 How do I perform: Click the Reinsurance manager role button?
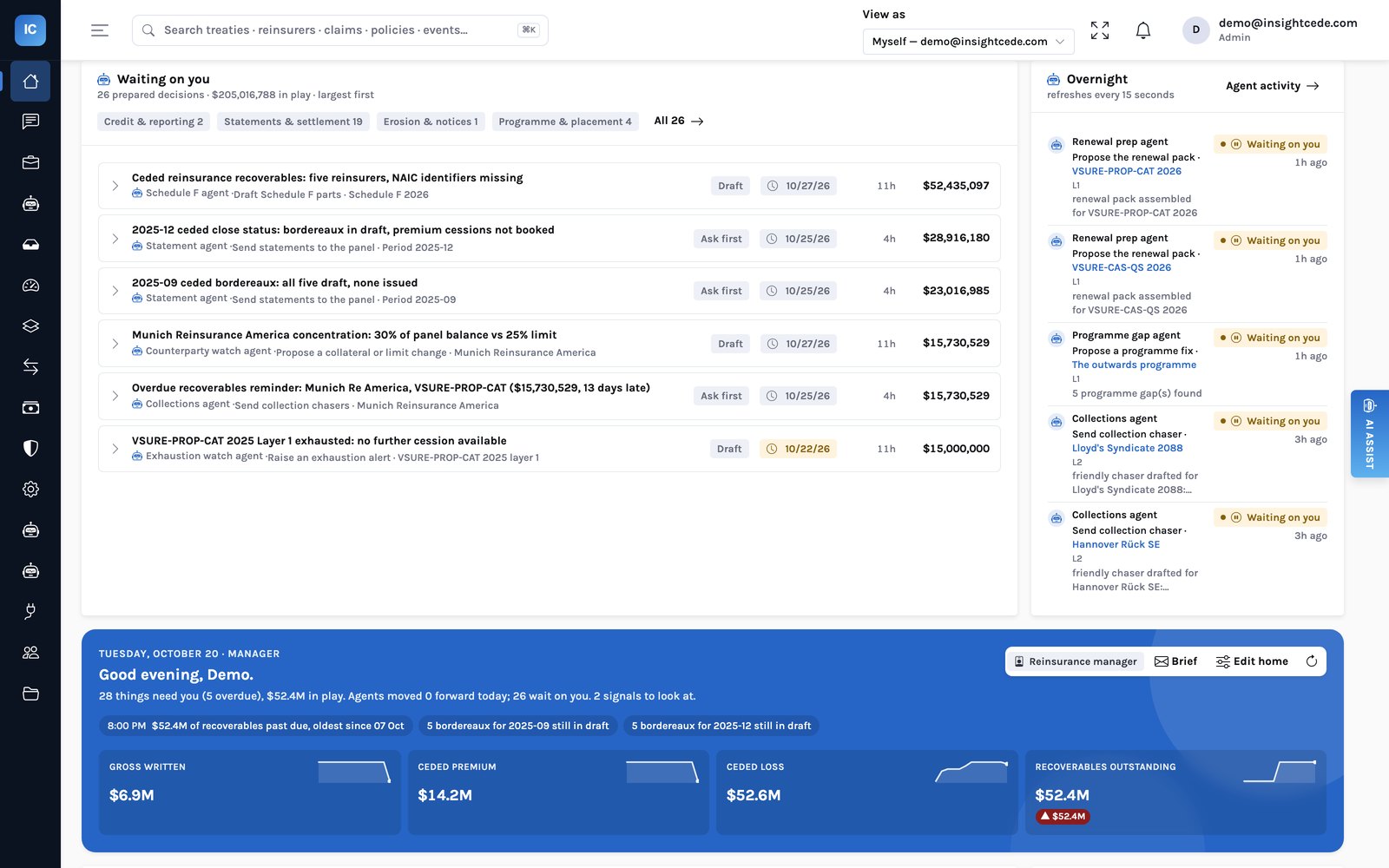tap(1076, 661)
